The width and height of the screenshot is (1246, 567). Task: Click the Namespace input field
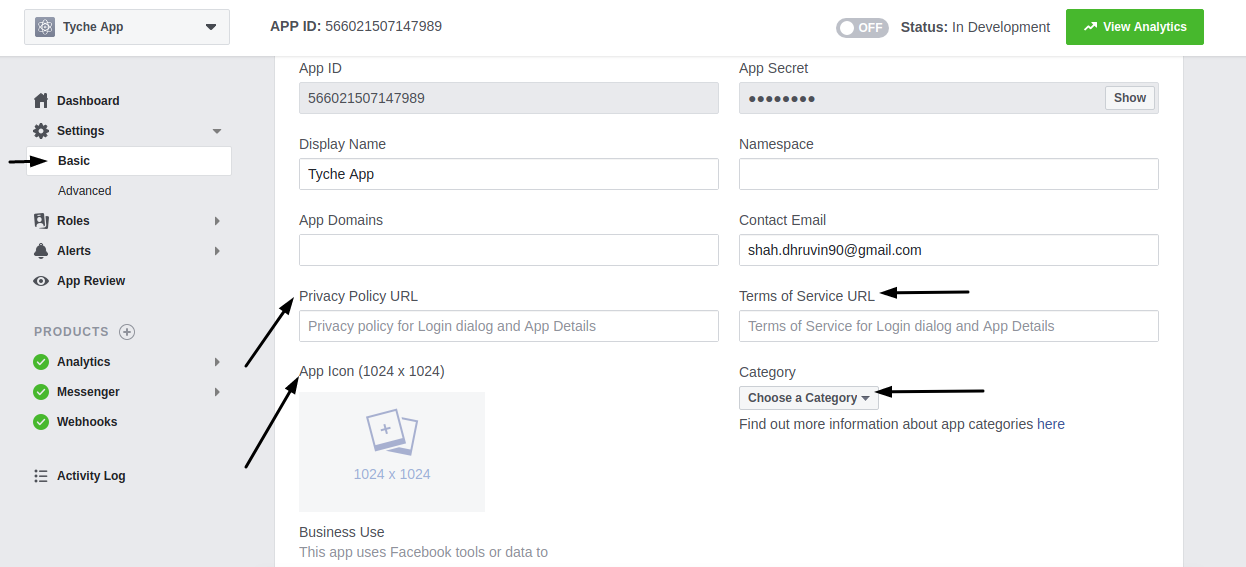click(x=949, y=174)
